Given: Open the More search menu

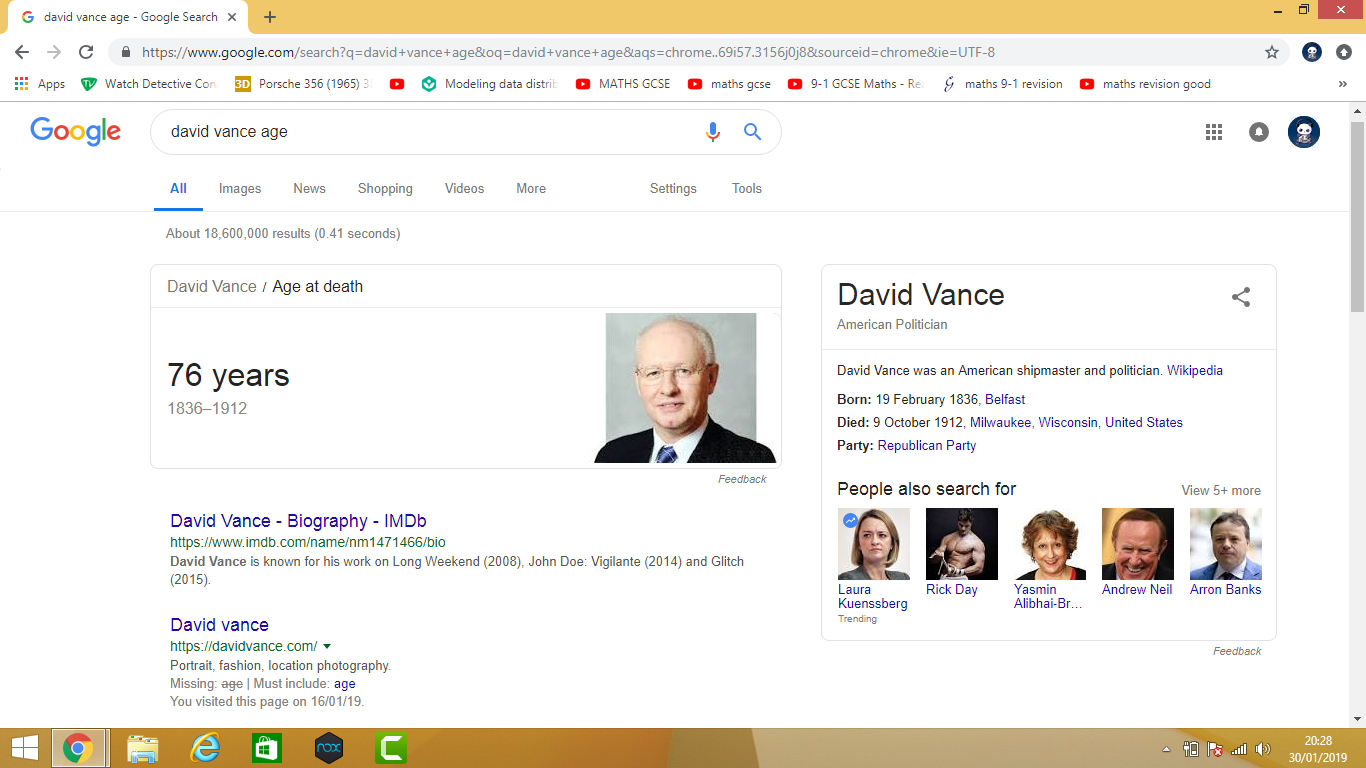Looking at the screenshot, I should point(531,188).
